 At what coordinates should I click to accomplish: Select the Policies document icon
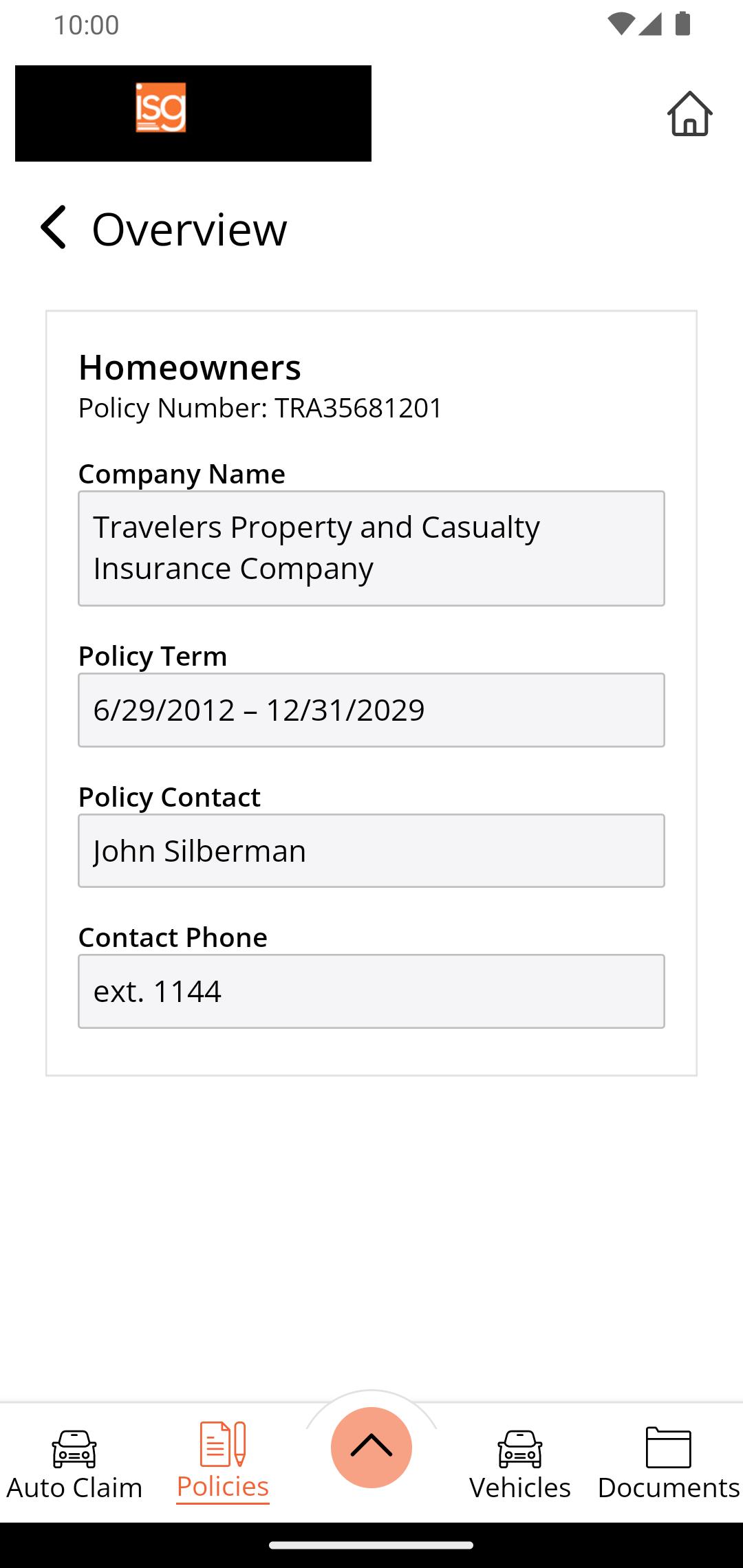[x=223, y=1444]
